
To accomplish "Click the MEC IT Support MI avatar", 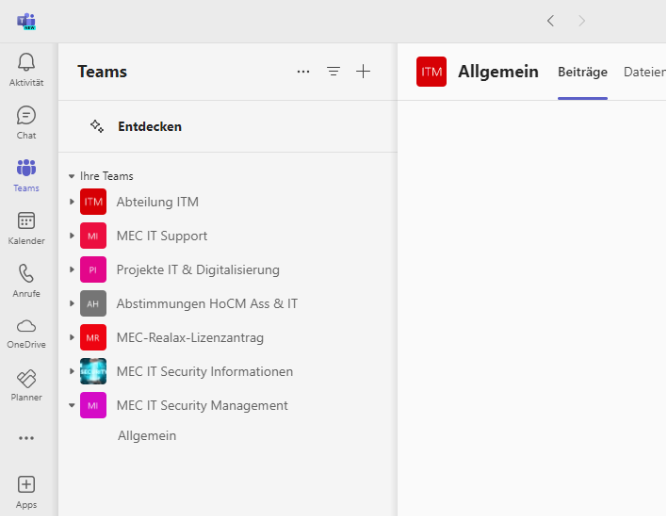I will [x=93, y=236].
